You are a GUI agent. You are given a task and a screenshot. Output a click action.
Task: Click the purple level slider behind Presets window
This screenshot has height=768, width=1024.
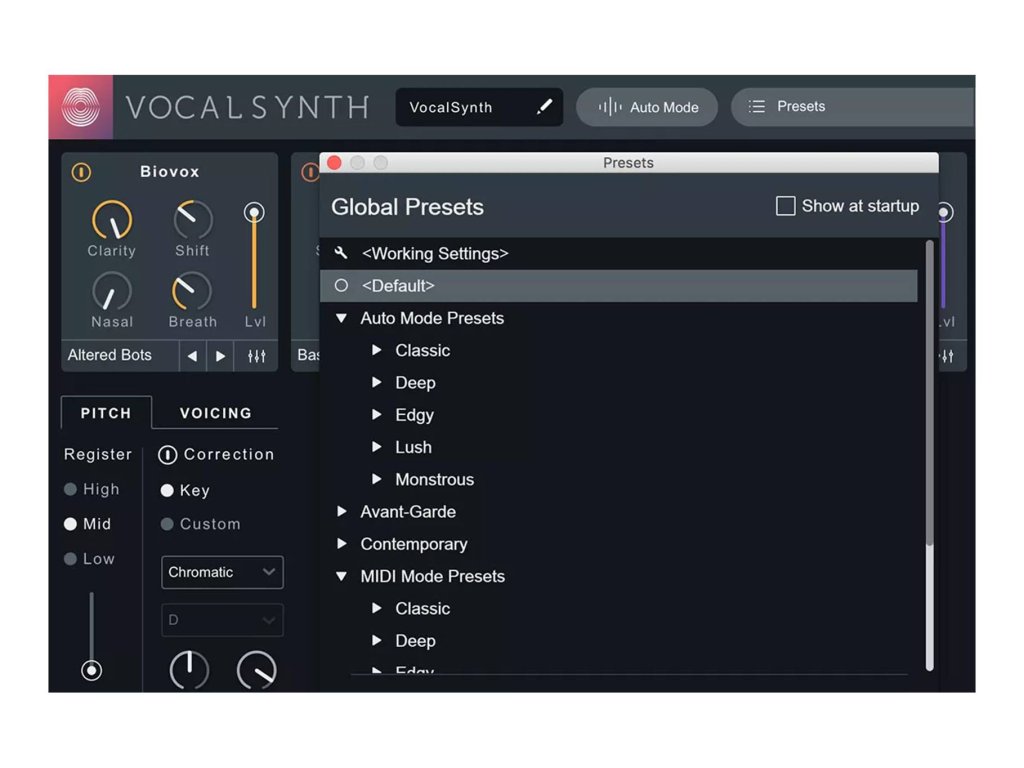pyautogui.click(x=944, y=256)
